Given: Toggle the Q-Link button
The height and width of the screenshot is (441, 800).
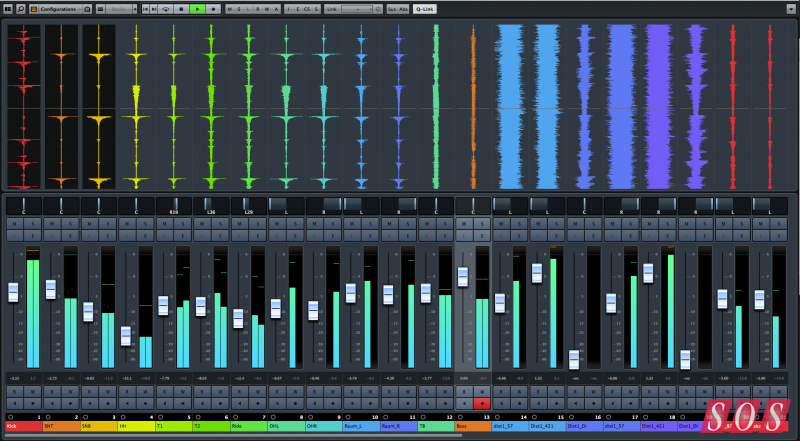Looking at the screenshot, I should (424, 9).
